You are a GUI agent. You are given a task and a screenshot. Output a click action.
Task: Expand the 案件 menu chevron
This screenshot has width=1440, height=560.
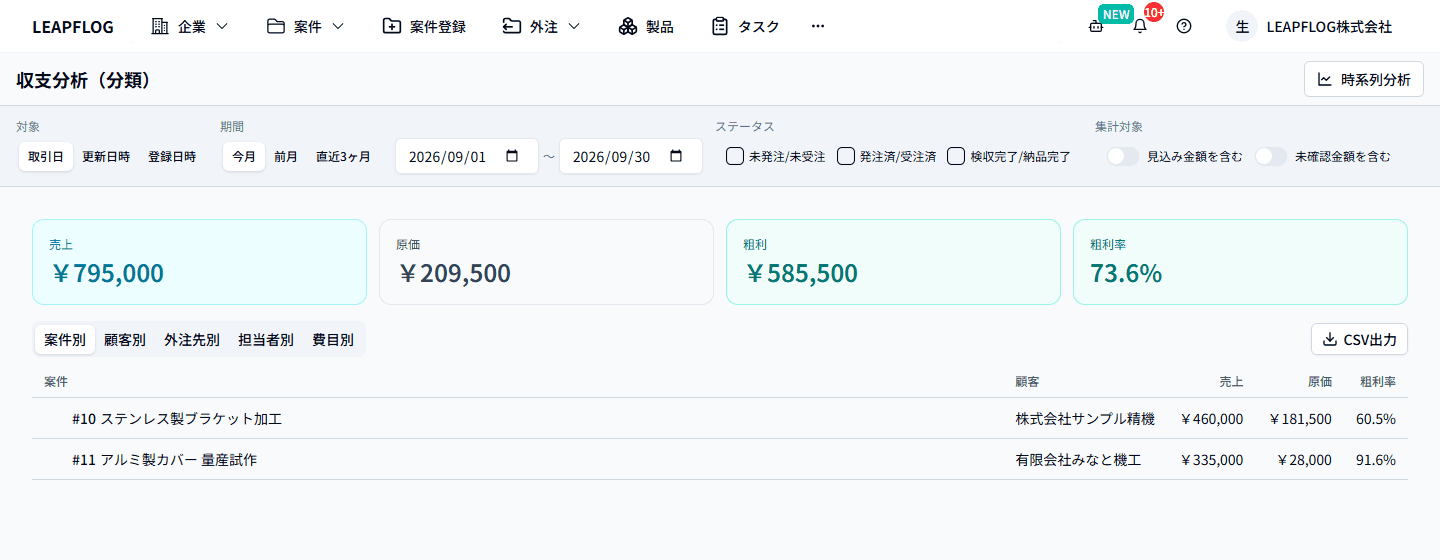[338, 26]
